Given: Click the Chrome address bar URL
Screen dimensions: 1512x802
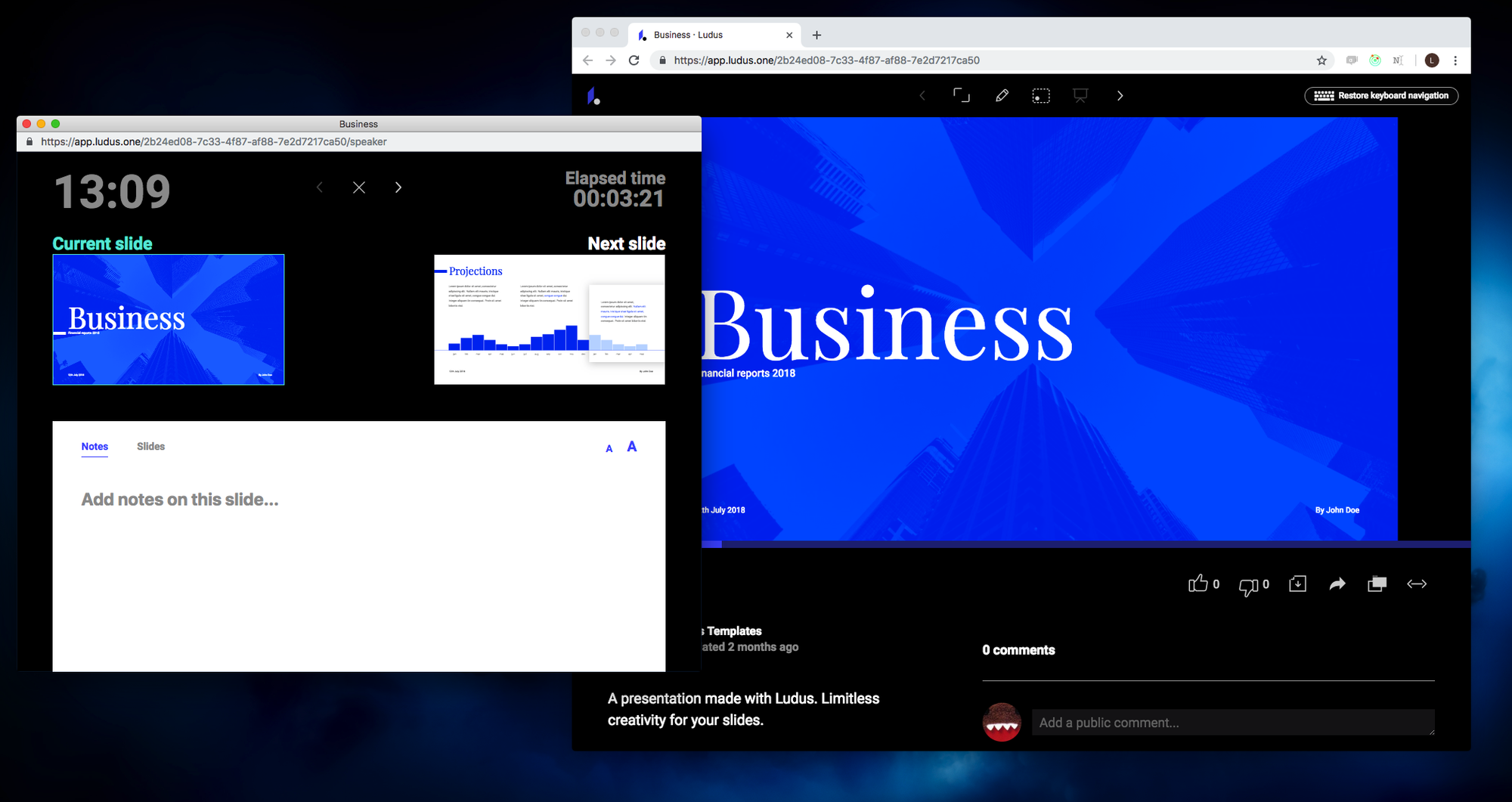Looking at the screenshot, I should click(x=826, y=60).
